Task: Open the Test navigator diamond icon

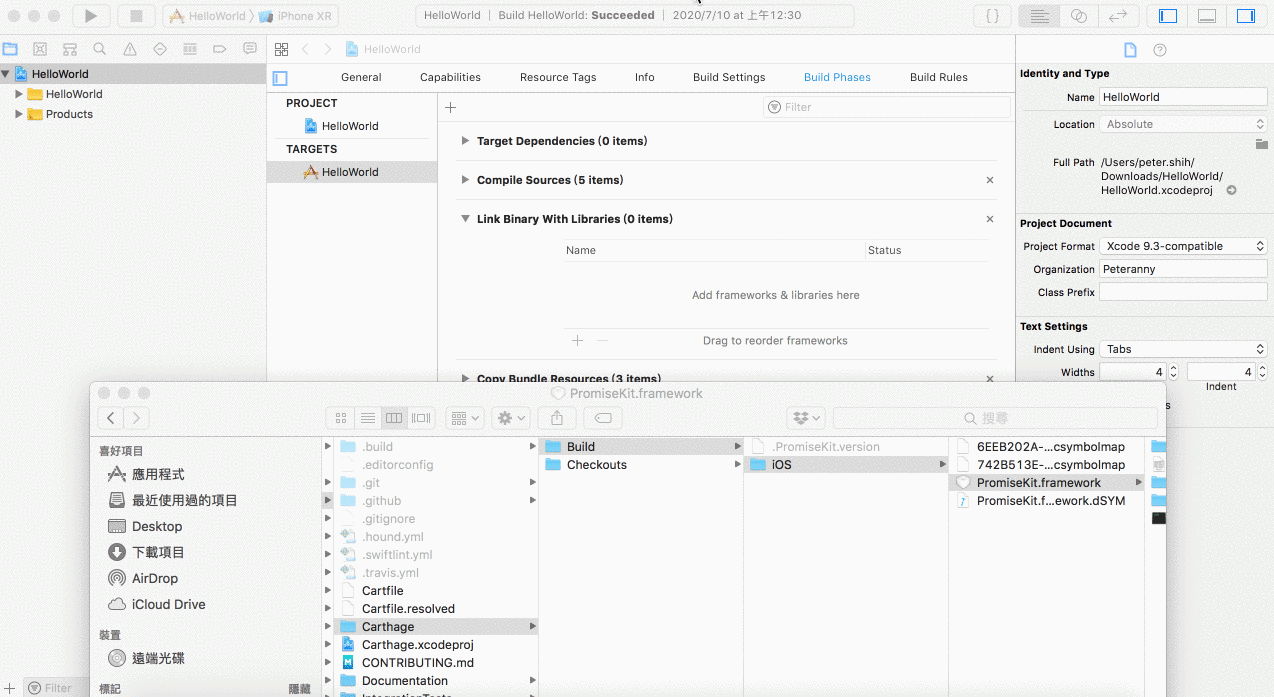Action: (x=160, y=49)
